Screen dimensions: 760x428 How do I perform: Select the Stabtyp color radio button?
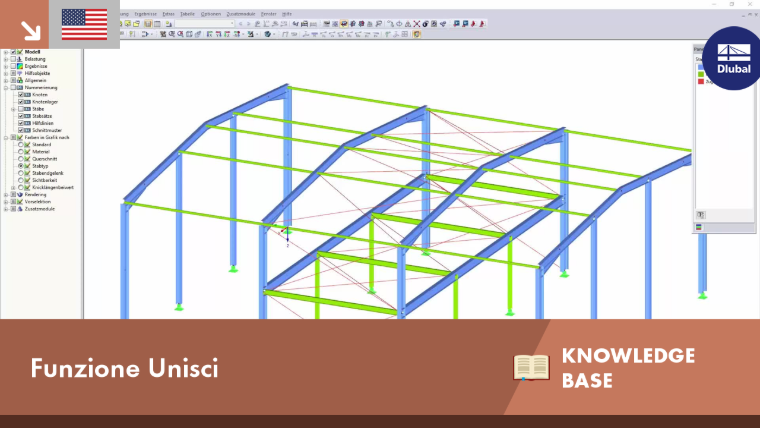21,166
